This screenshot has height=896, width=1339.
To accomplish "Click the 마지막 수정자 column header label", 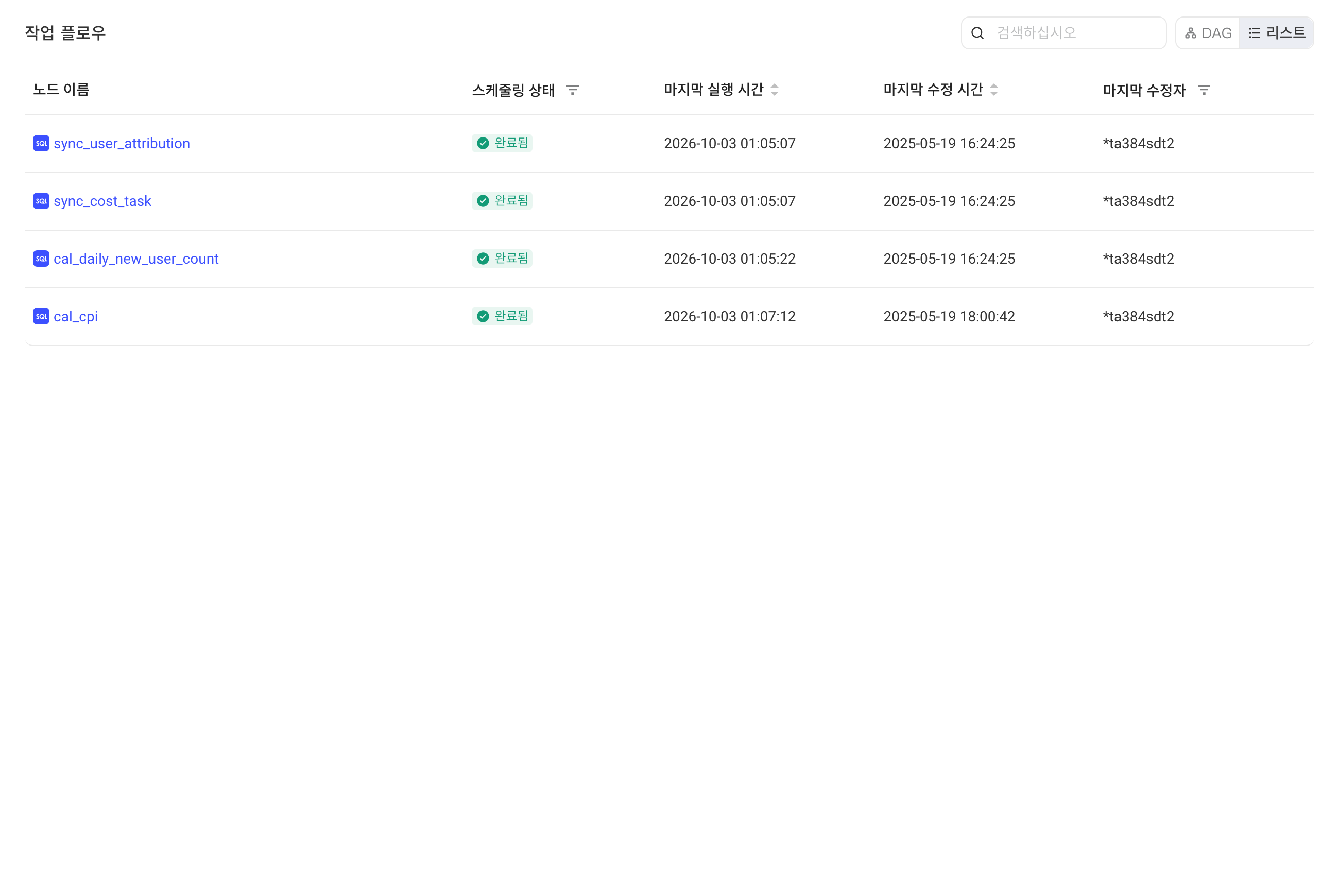I will coord(1144,90).
